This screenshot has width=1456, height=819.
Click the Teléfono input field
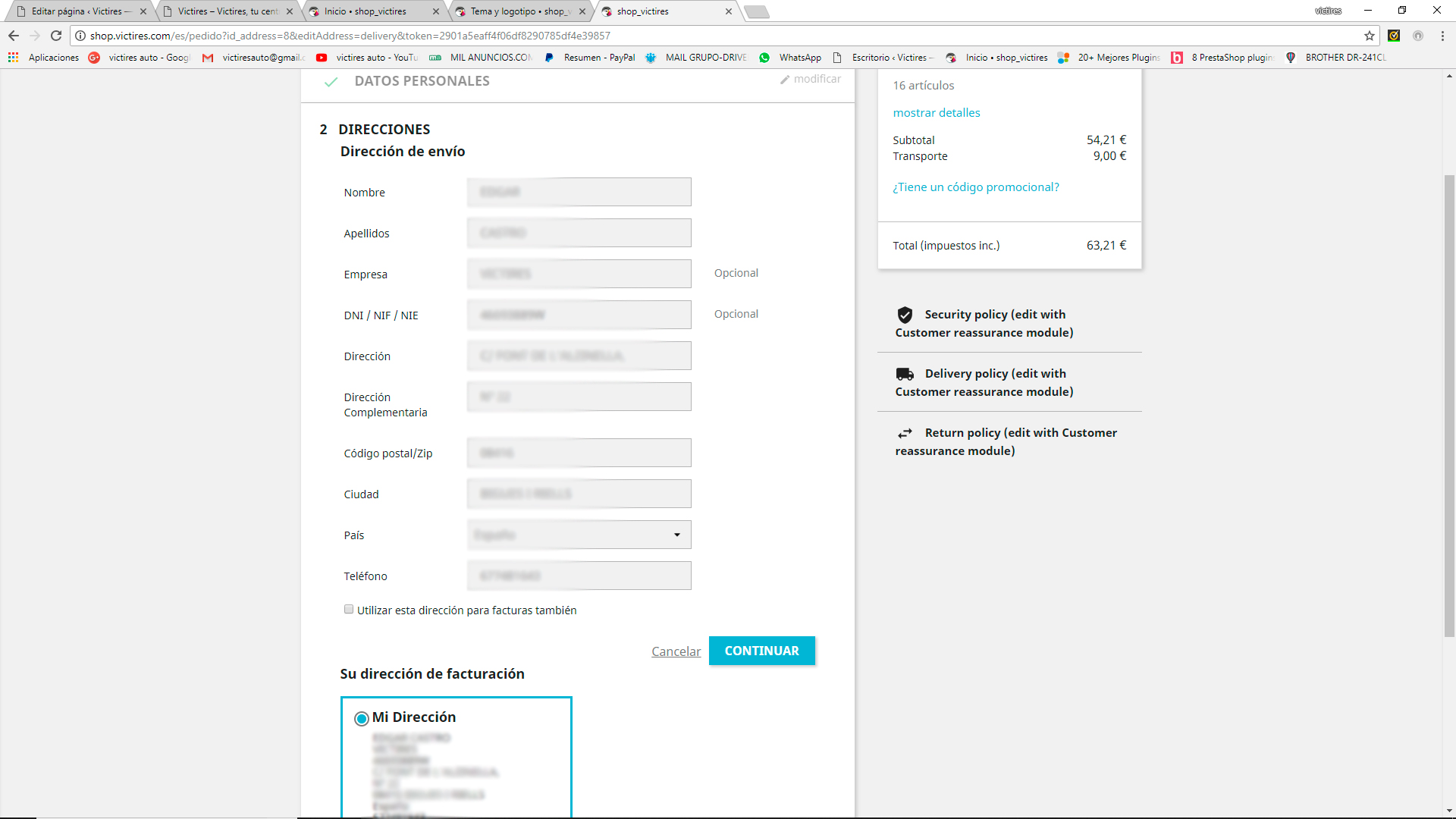(579, 576)
